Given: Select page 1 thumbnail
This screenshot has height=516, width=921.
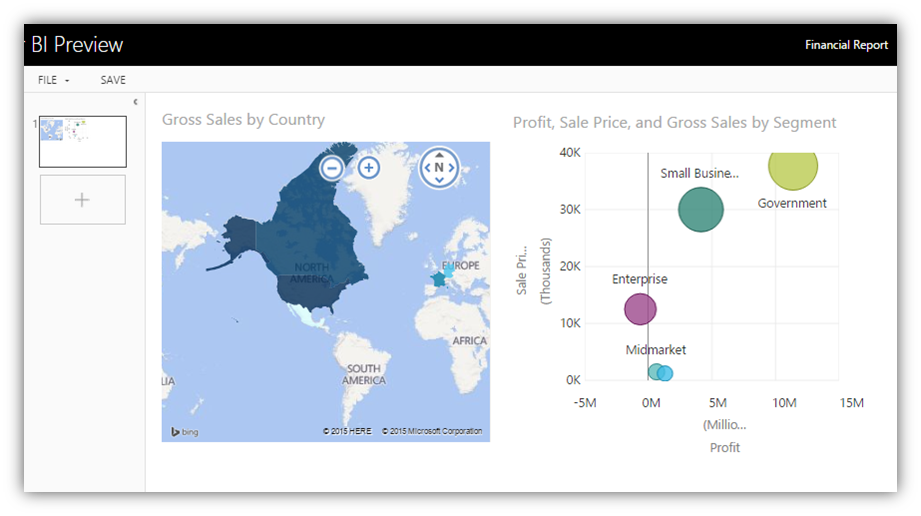Looking at the screenshot, I should click(x=83, y=141).
